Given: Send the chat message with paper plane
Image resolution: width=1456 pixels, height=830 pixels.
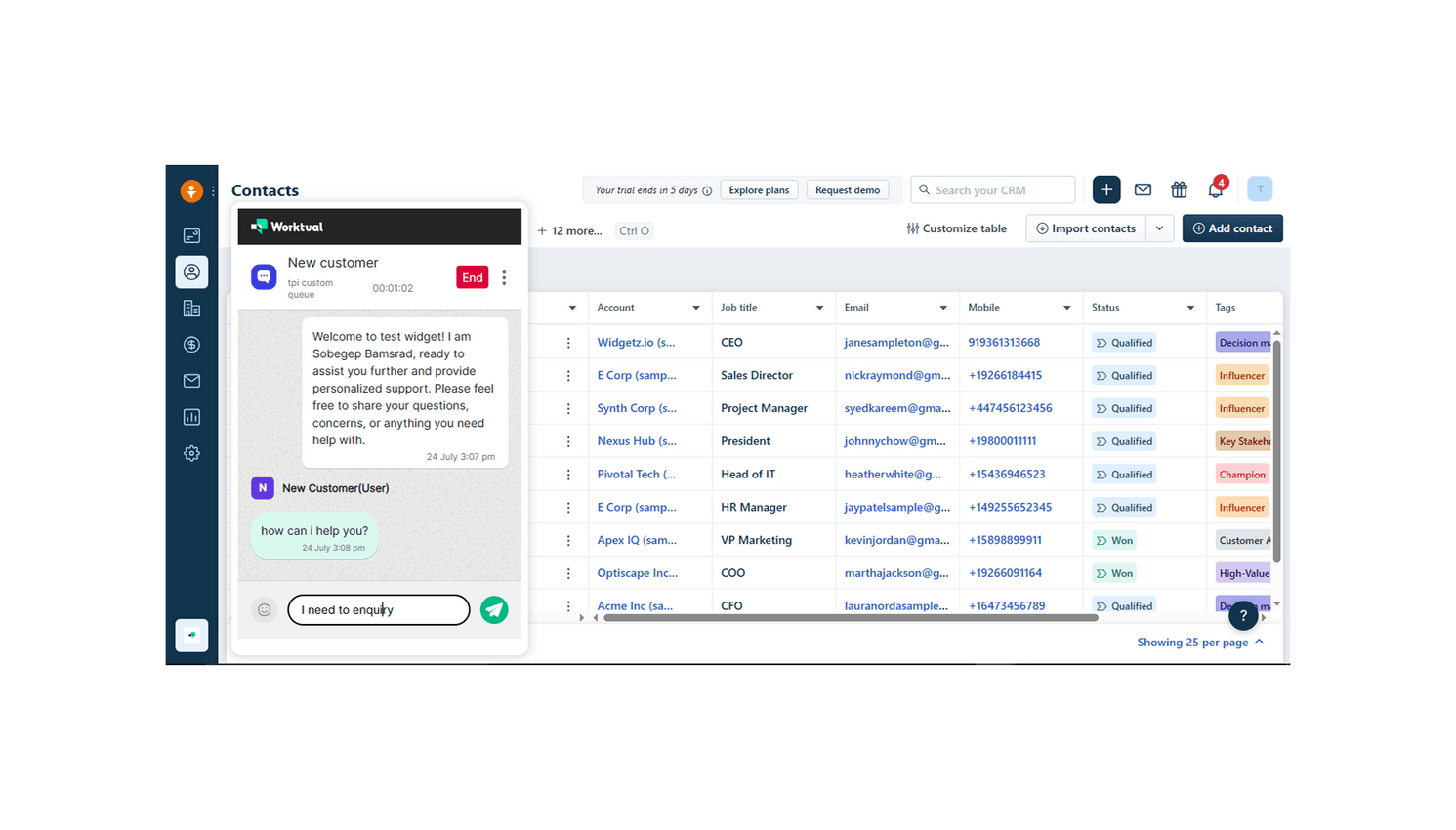Looking at the screenshot, I should click(x=494, y=609).
